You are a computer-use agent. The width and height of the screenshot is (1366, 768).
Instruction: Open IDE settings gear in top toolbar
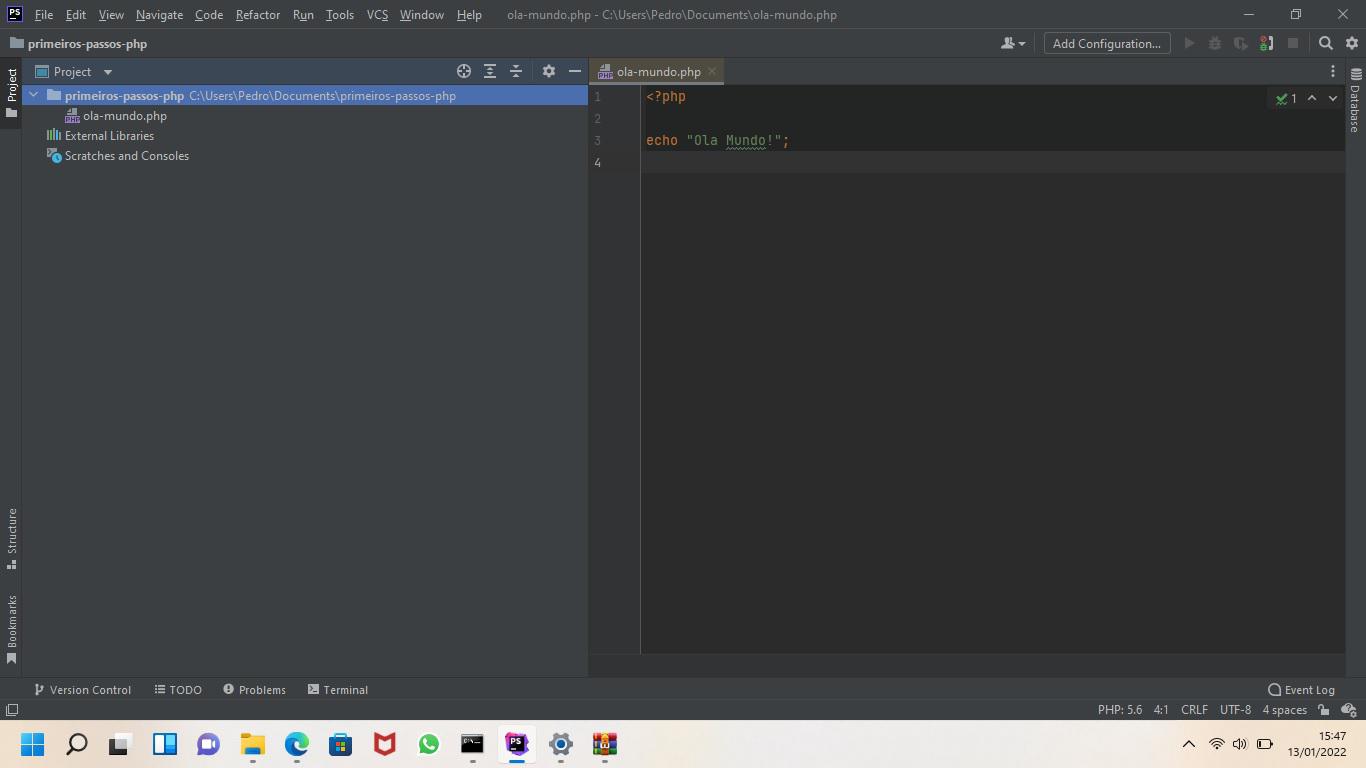(1352, 43)
